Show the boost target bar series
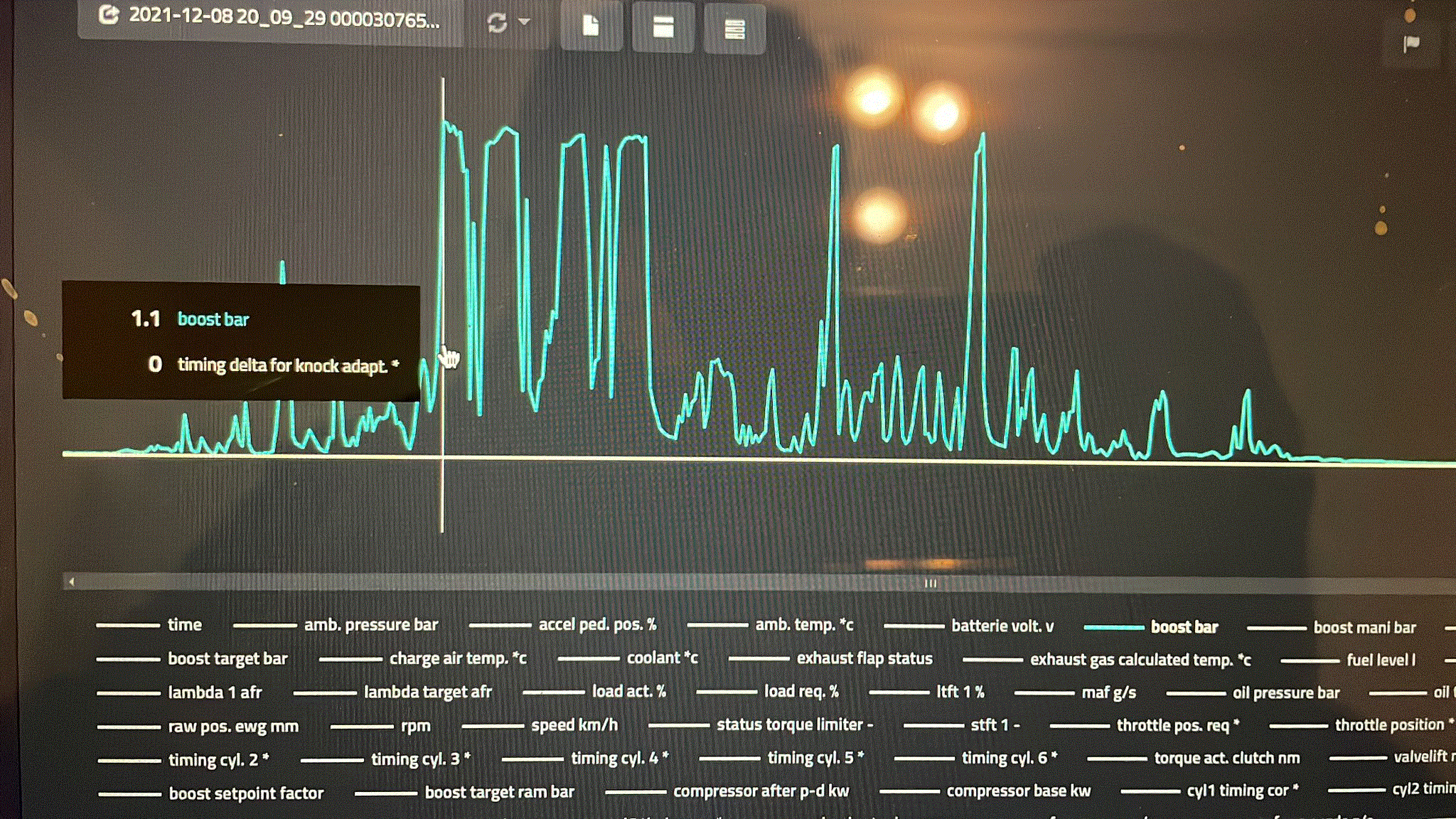 coord(227,659)
